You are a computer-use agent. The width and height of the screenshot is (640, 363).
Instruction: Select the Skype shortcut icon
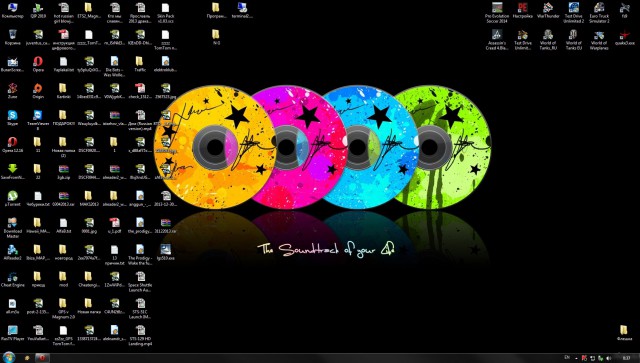click(x=12, y=118)
